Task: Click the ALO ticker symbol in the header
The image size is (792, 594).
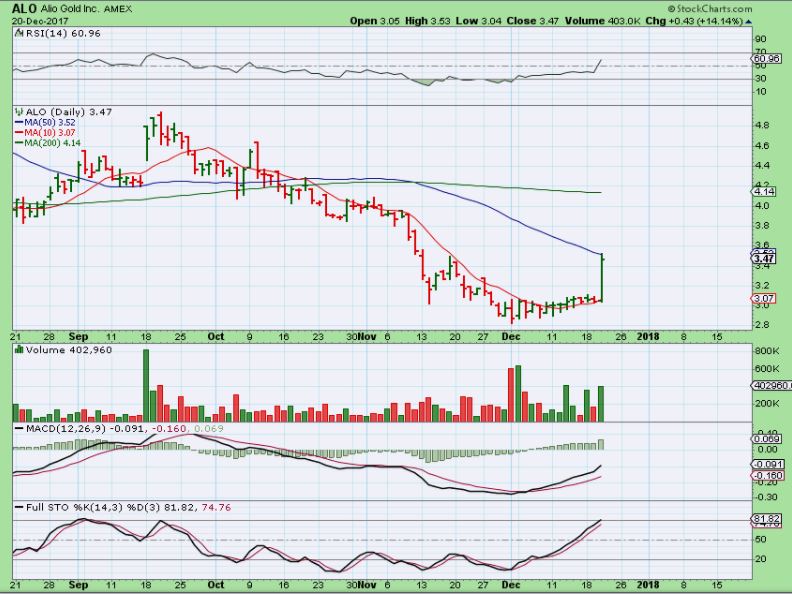Action: click(25, 7)
